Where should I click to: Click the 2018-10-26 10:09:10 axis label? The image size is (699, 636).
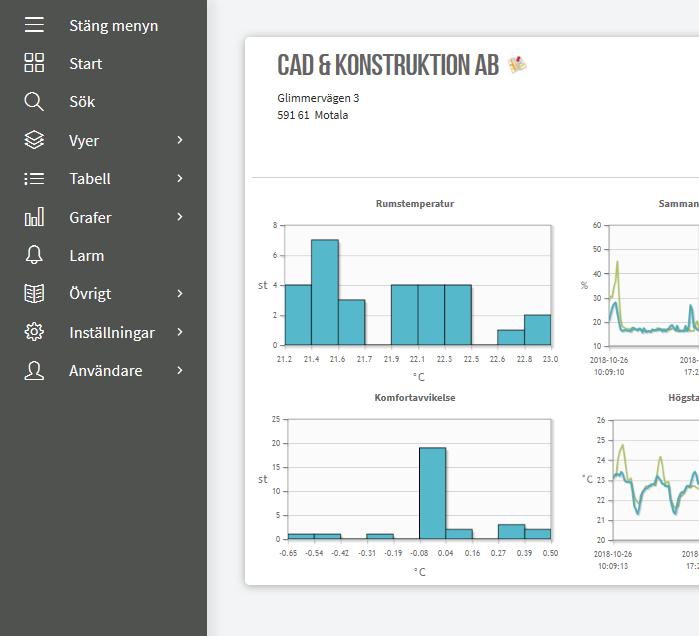tap(609, 365)
